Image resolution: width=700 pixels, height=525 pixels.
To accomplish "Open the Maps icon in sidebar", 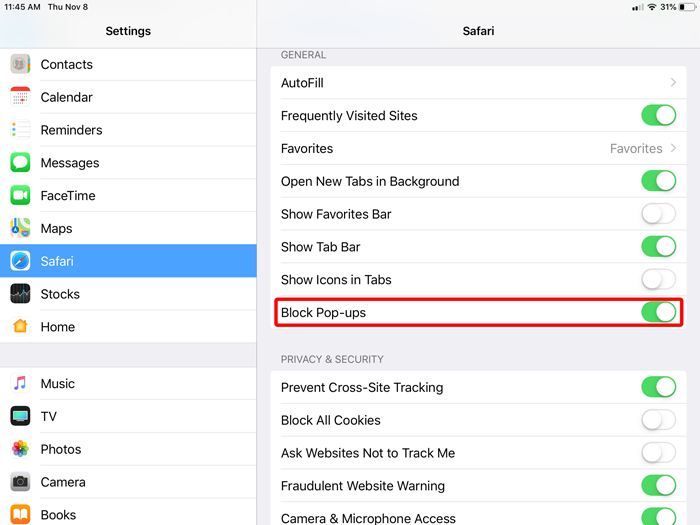I will pos(20,228).
